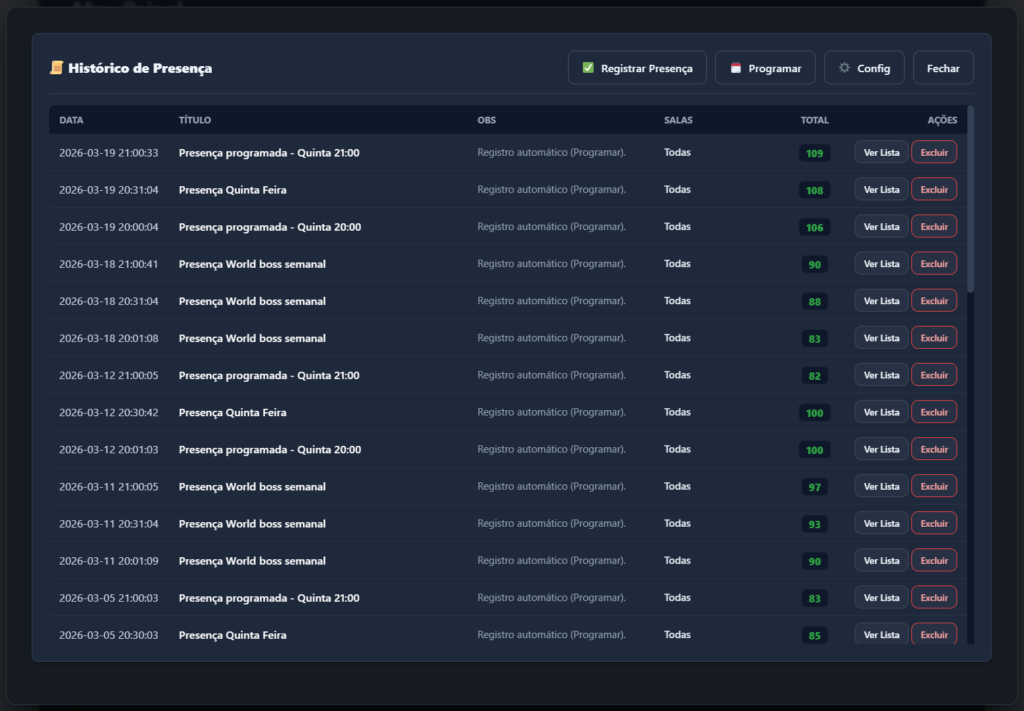Open Registrar Presença dialog
1024x711 pixels.
click(637, 68)
